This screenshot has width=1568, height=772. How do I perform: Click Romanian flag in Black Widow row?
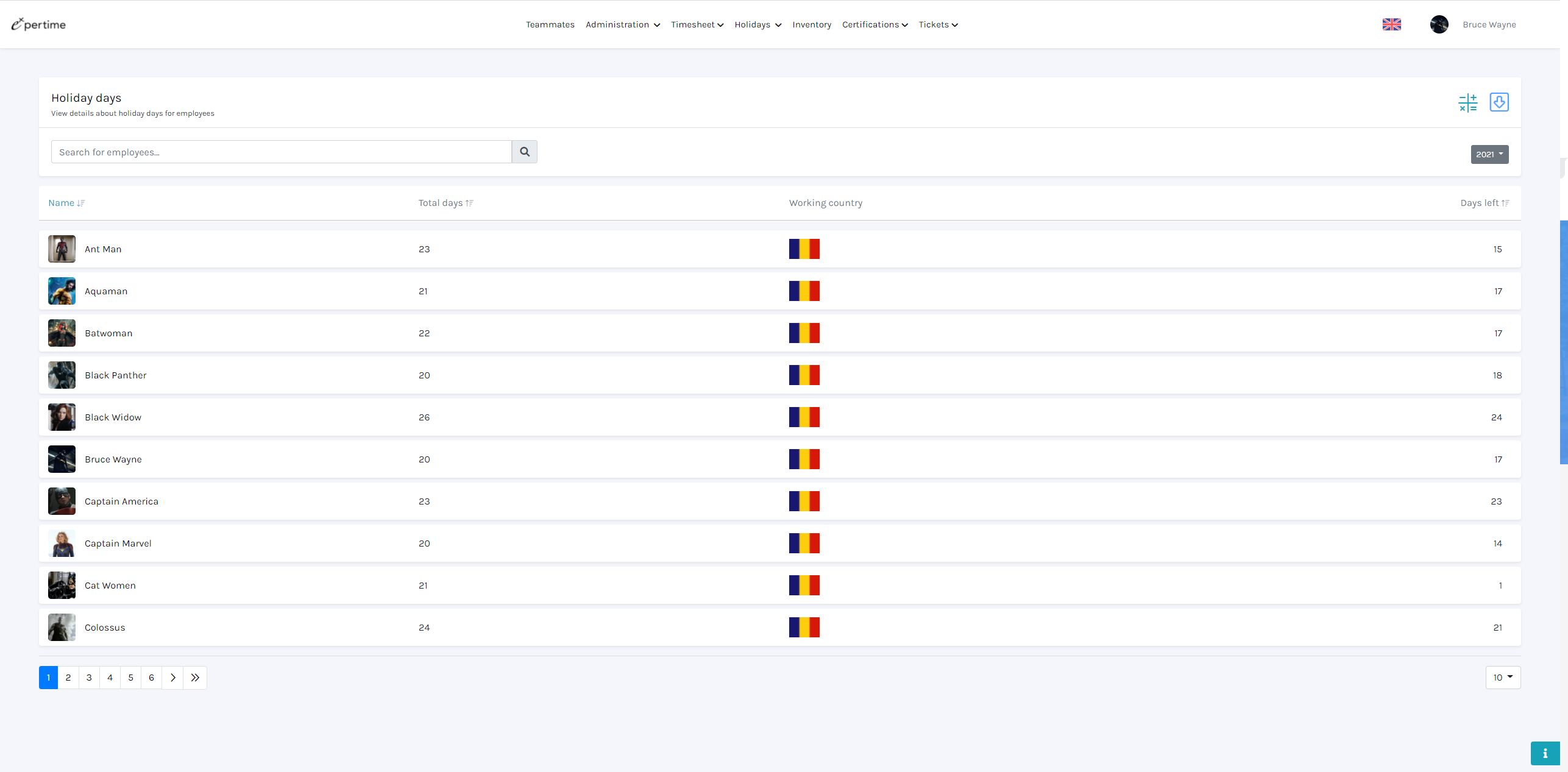point(804,417)
